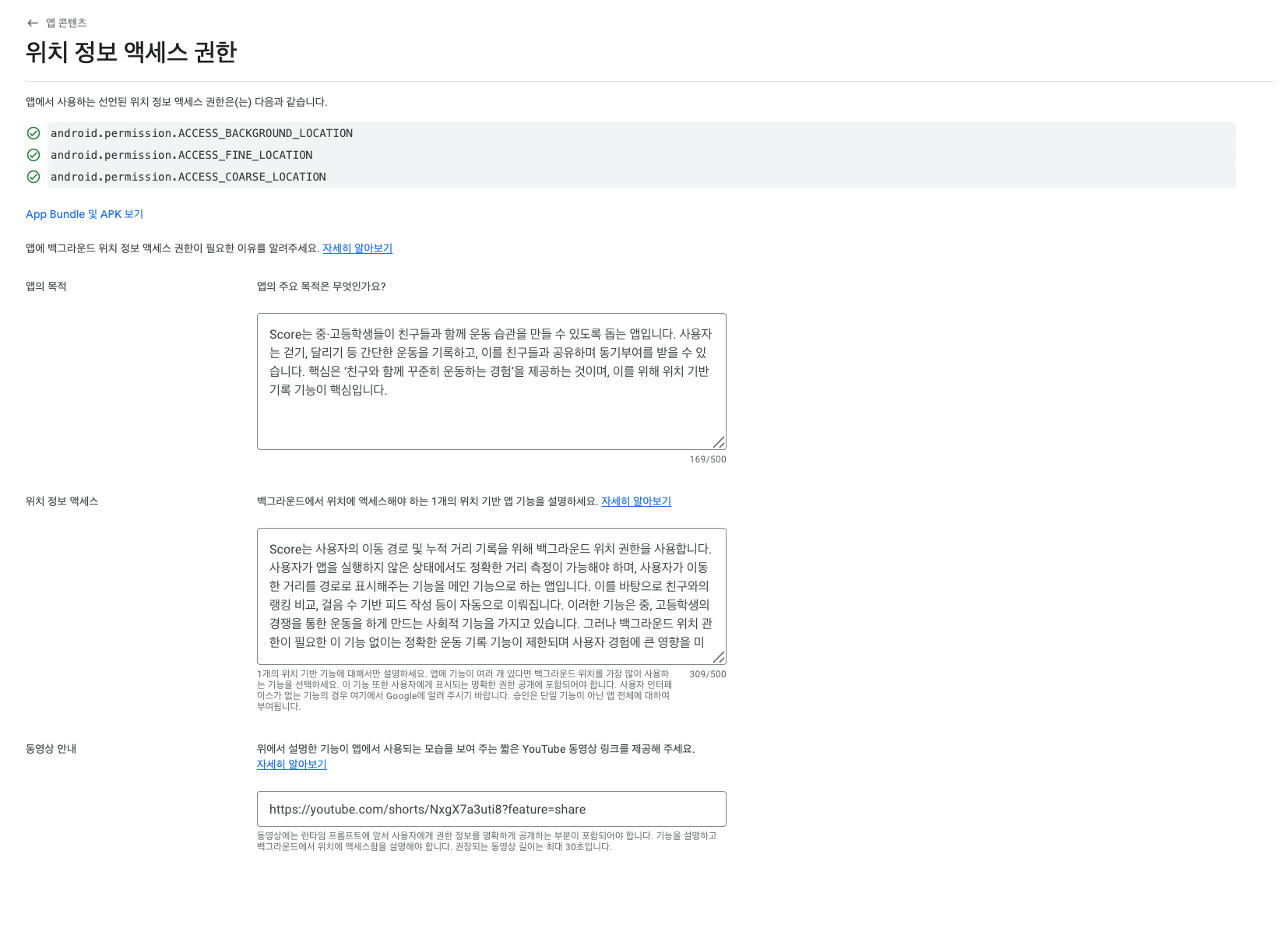
Task: Click the 309/500 character counter
Action: (708, 674)
